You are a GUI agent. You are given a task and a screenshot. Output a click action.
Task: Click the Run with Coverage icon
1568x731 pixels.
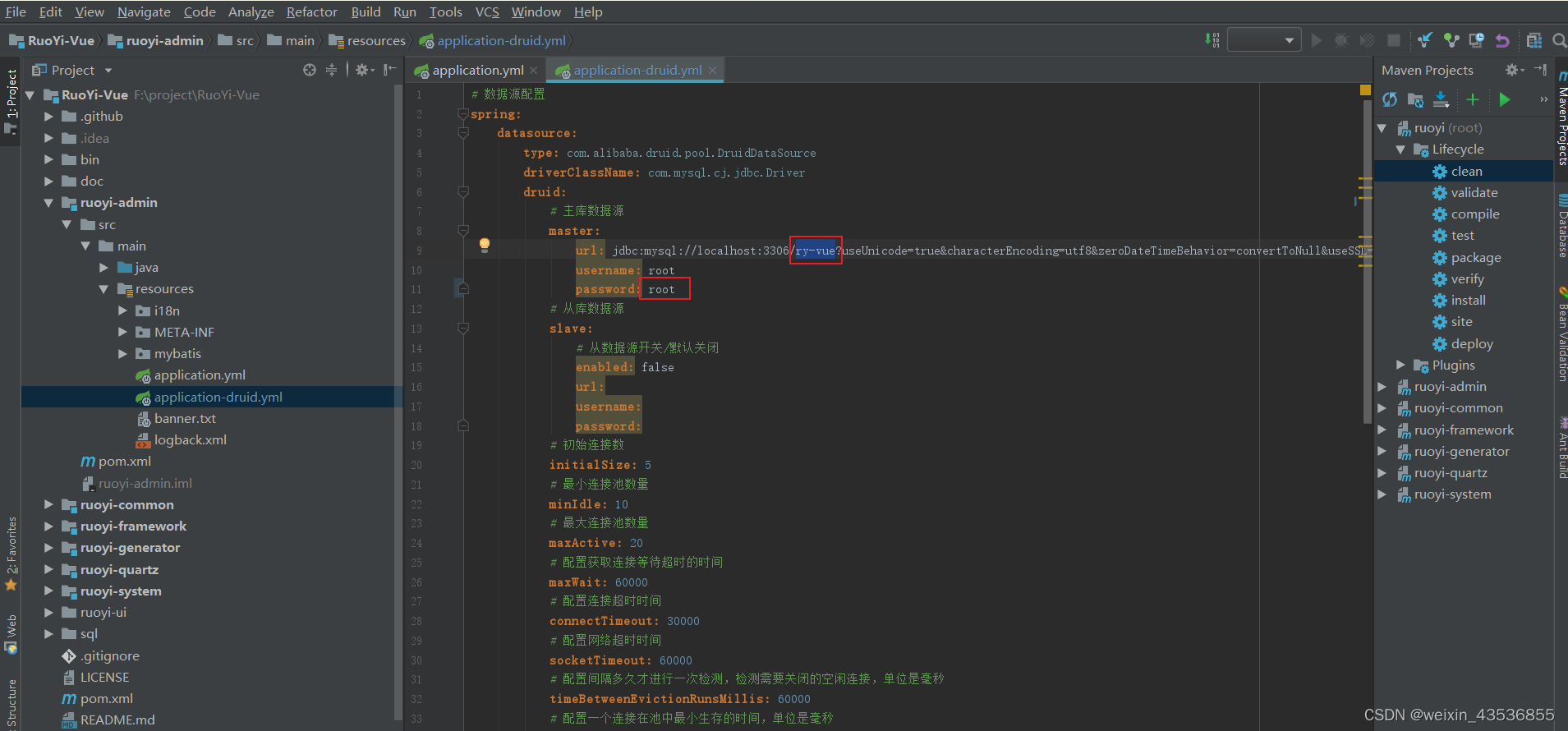(1367, 40)
